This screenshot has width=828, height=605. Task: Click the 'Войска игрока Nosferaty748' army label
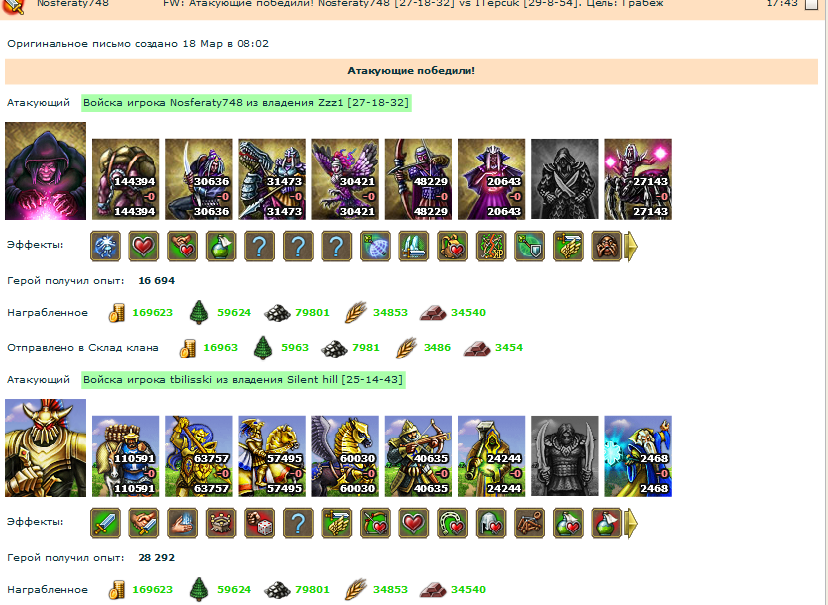(x=246, y=102)
